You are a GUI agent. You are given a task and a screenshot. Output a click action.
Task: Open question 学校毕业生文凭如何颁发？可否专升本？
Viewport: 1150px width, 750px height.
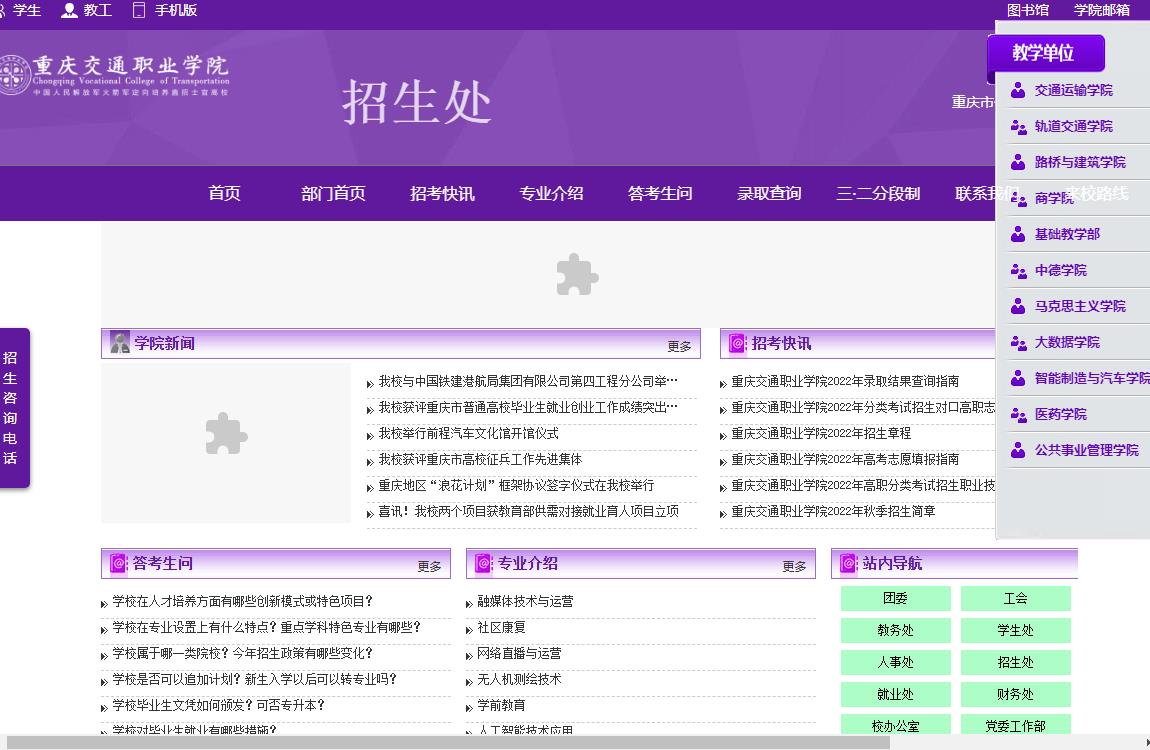[219, 705]
